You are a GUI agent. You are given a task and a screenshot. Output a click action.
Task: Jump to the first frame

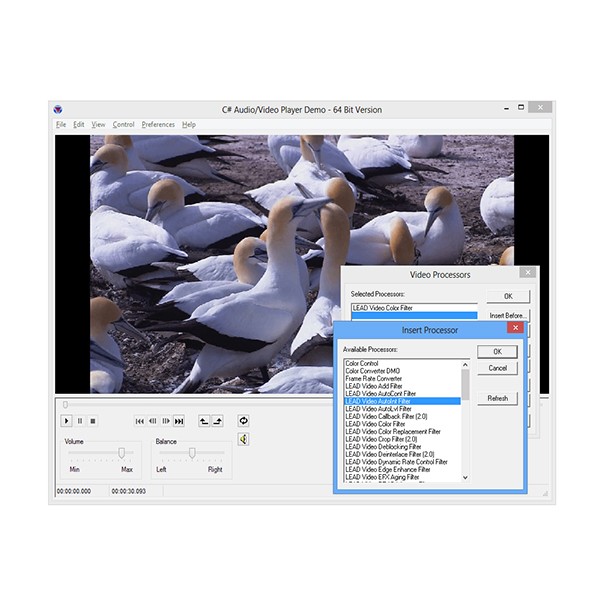point(140,421)
